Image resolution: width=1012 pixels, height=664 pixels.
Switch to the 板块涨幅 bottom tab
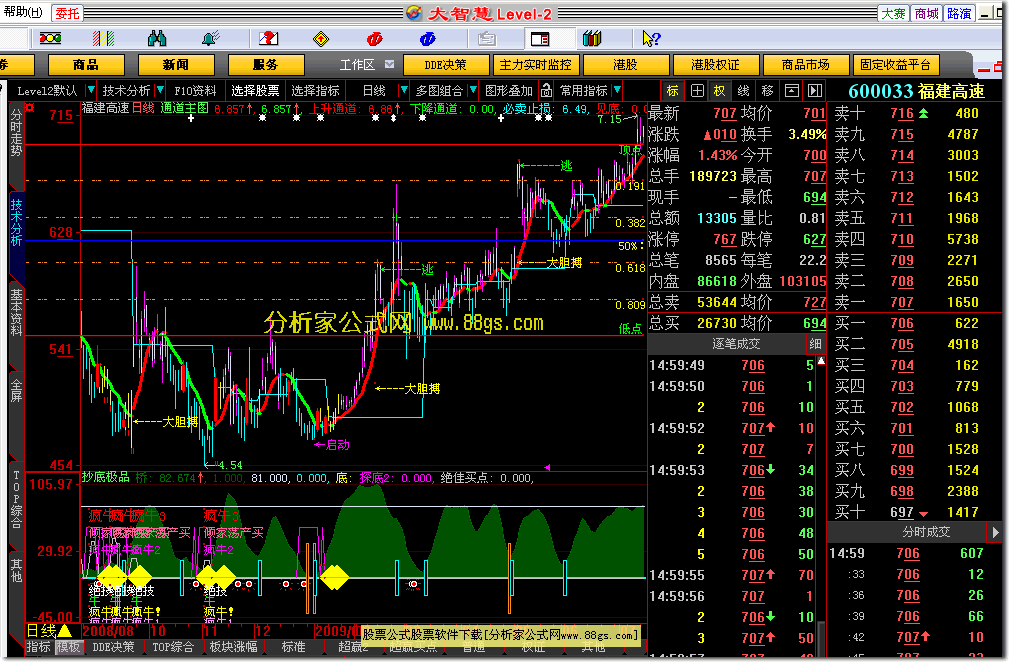233,647
